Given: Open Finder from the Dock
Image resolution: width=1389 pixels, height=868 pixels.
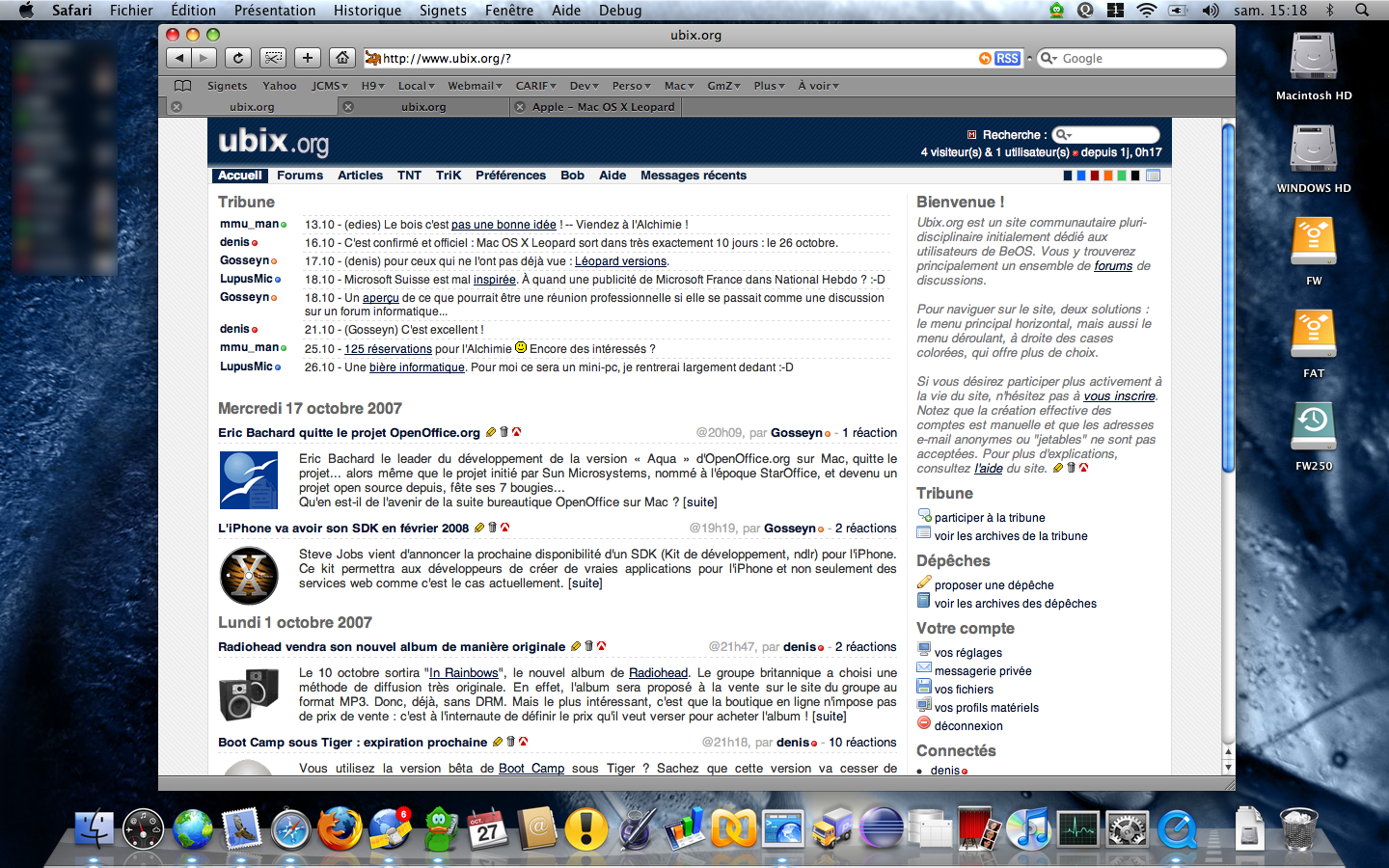Looking at the screenshot, I should tap(94, 828).
